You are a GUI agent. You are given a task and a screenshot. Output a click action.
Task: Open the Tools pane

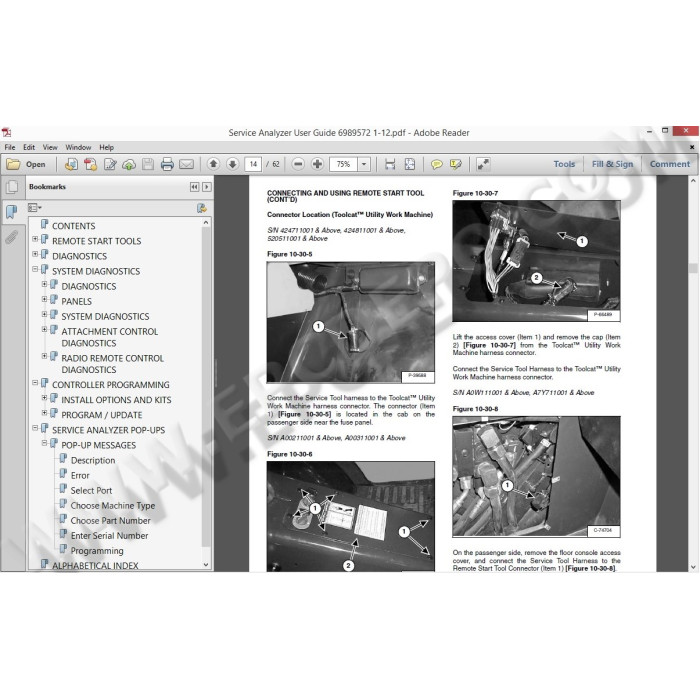click(564, 164)
